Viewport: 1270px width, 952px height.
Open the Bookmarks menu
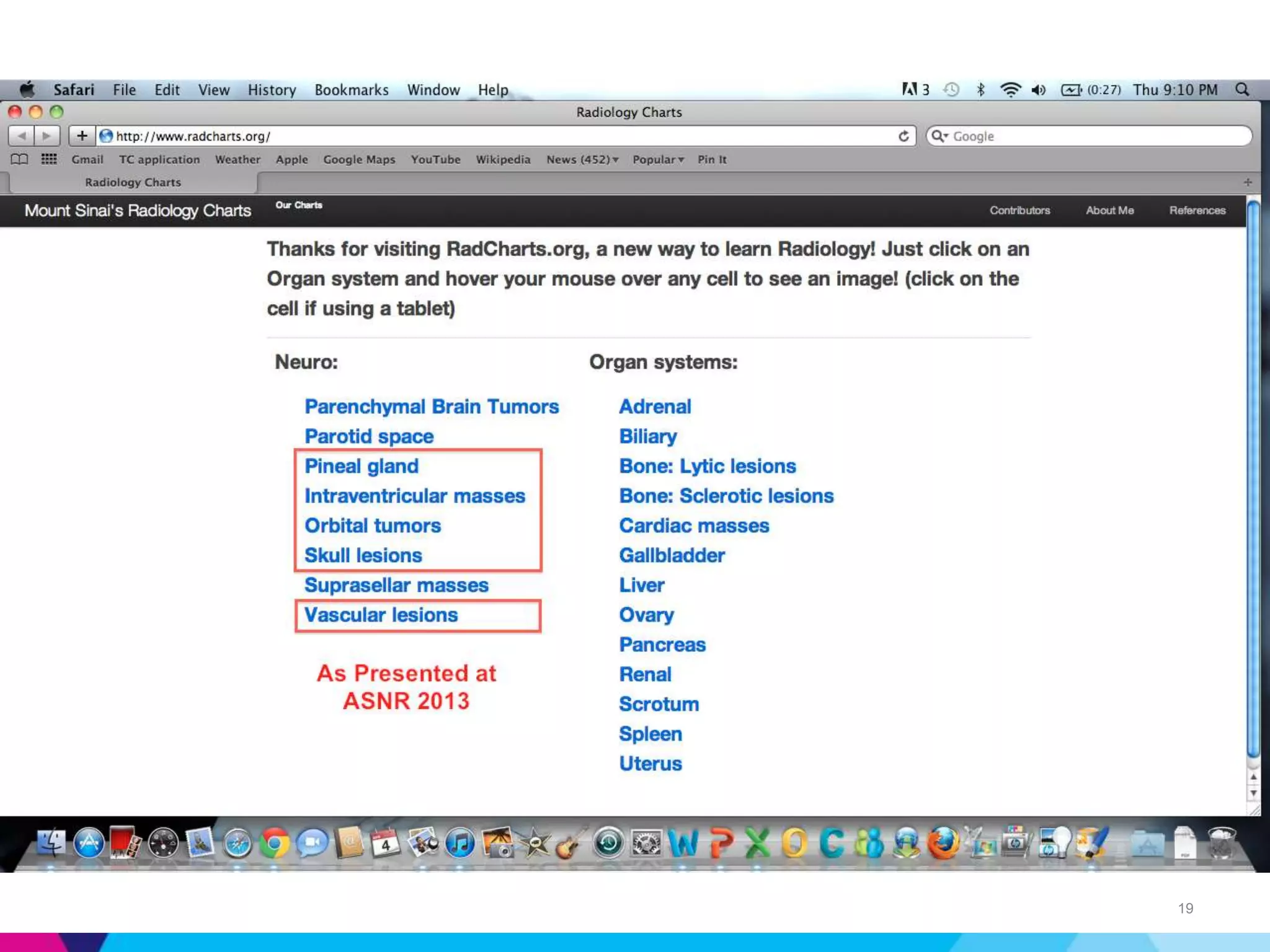pyautogui.click(x=351, y=90)
